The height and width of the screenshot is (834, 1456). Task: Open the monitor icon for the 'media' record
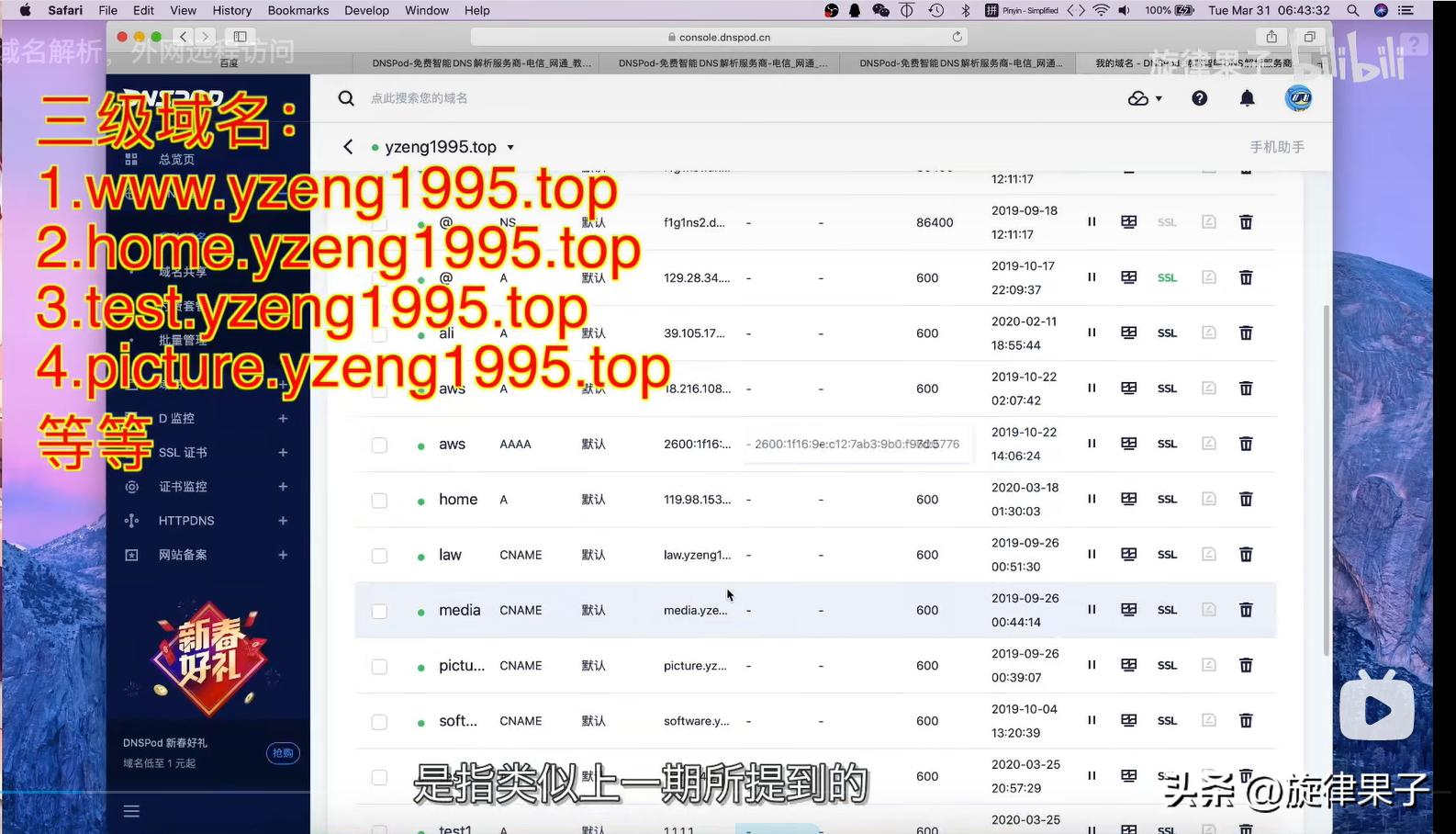click(x=1129, y=610)
